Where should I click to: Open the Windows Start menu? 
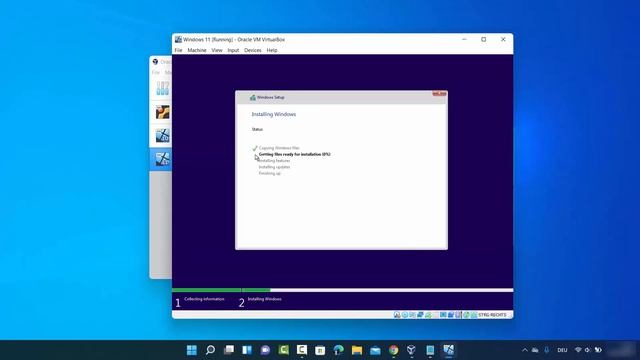point(191,350)
